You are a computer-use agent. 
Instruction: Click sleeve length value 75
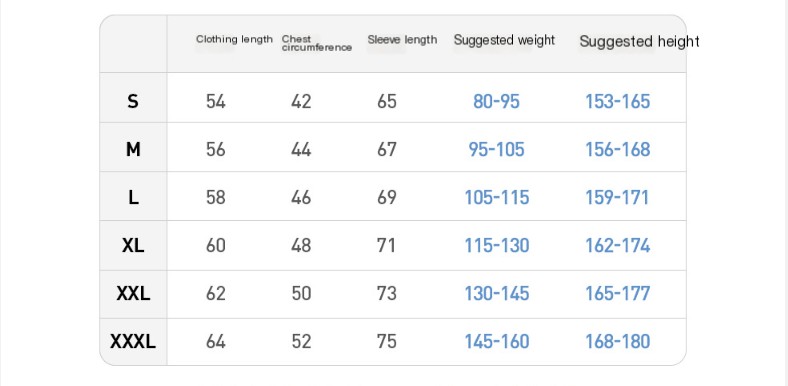[386, 341]
